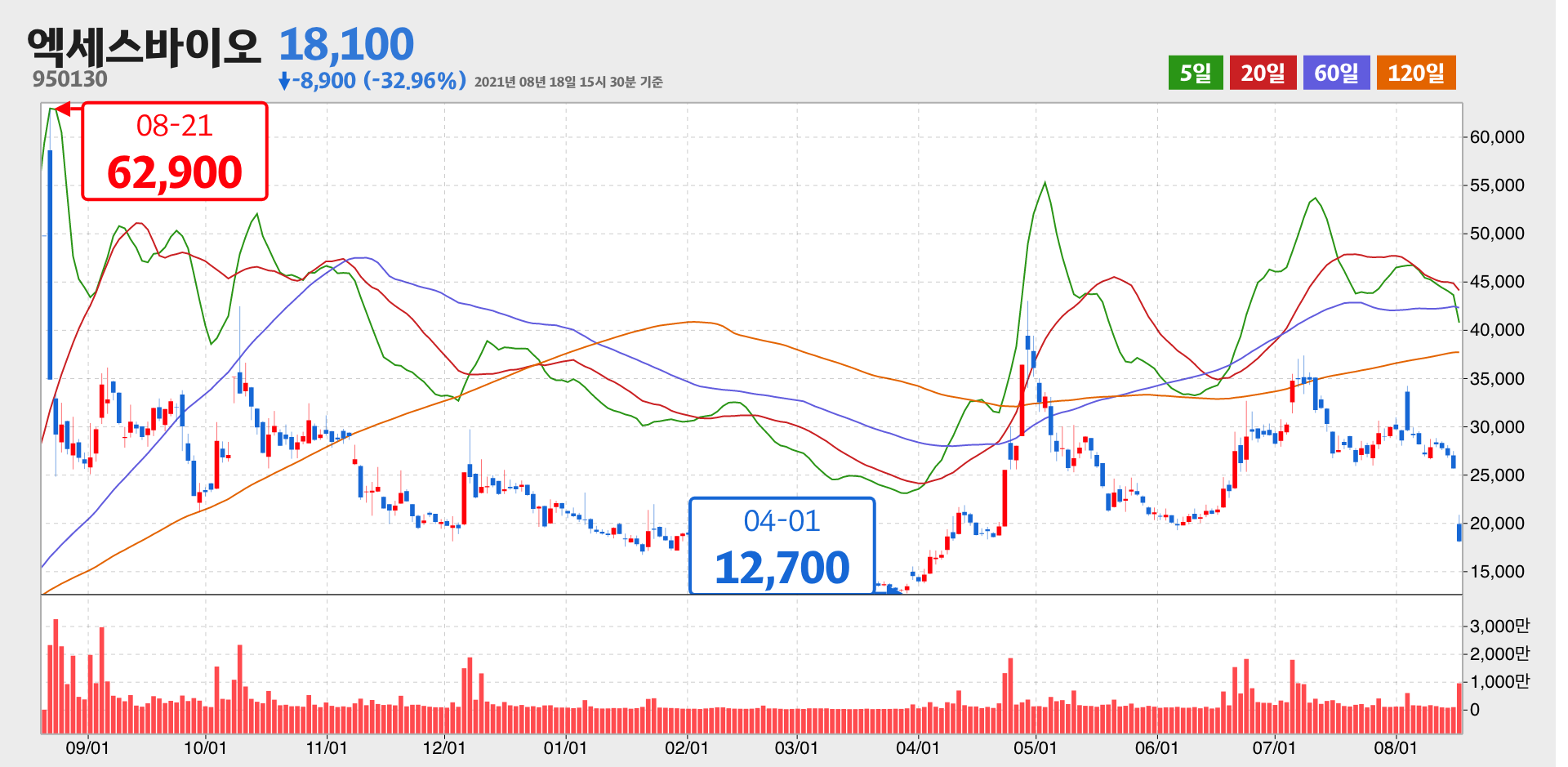Image resolution: width=1568 pixels, height=767 pixels.
Task: Click the stock code 950130
Action: point(70,79)
